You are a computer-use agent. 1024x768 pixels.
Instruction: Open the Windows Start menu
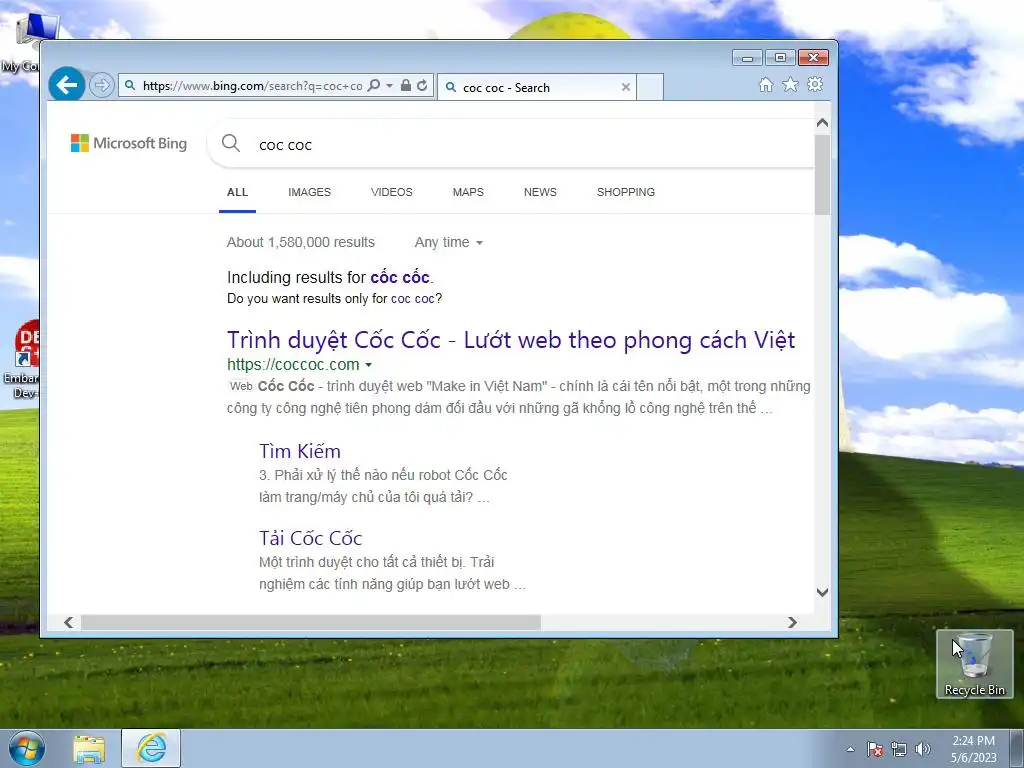point(27,748)
